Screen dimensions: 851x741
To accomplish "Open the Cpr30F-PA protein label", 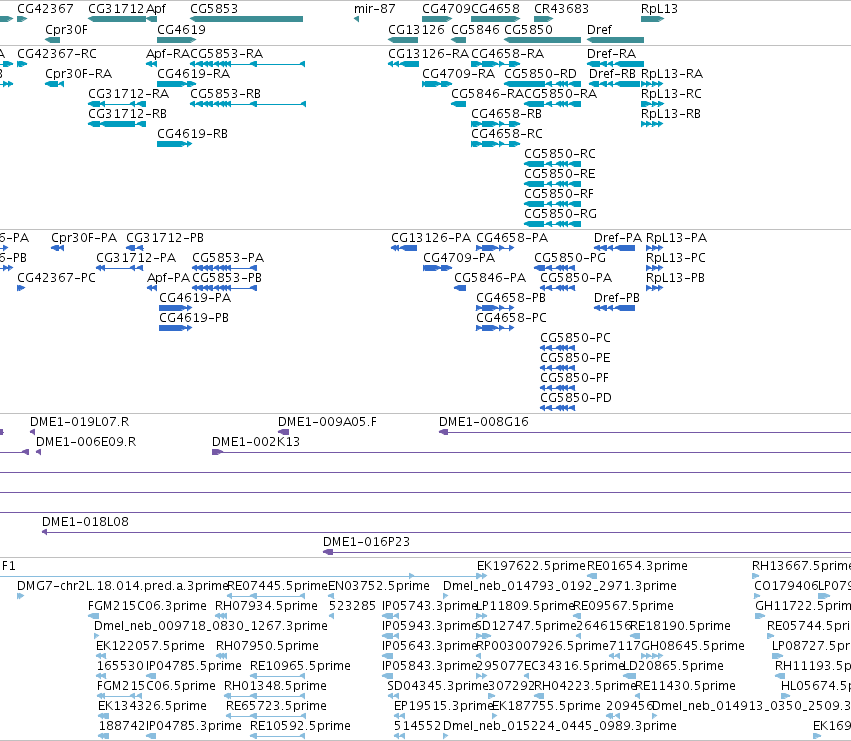I will (x=84, y=238).
